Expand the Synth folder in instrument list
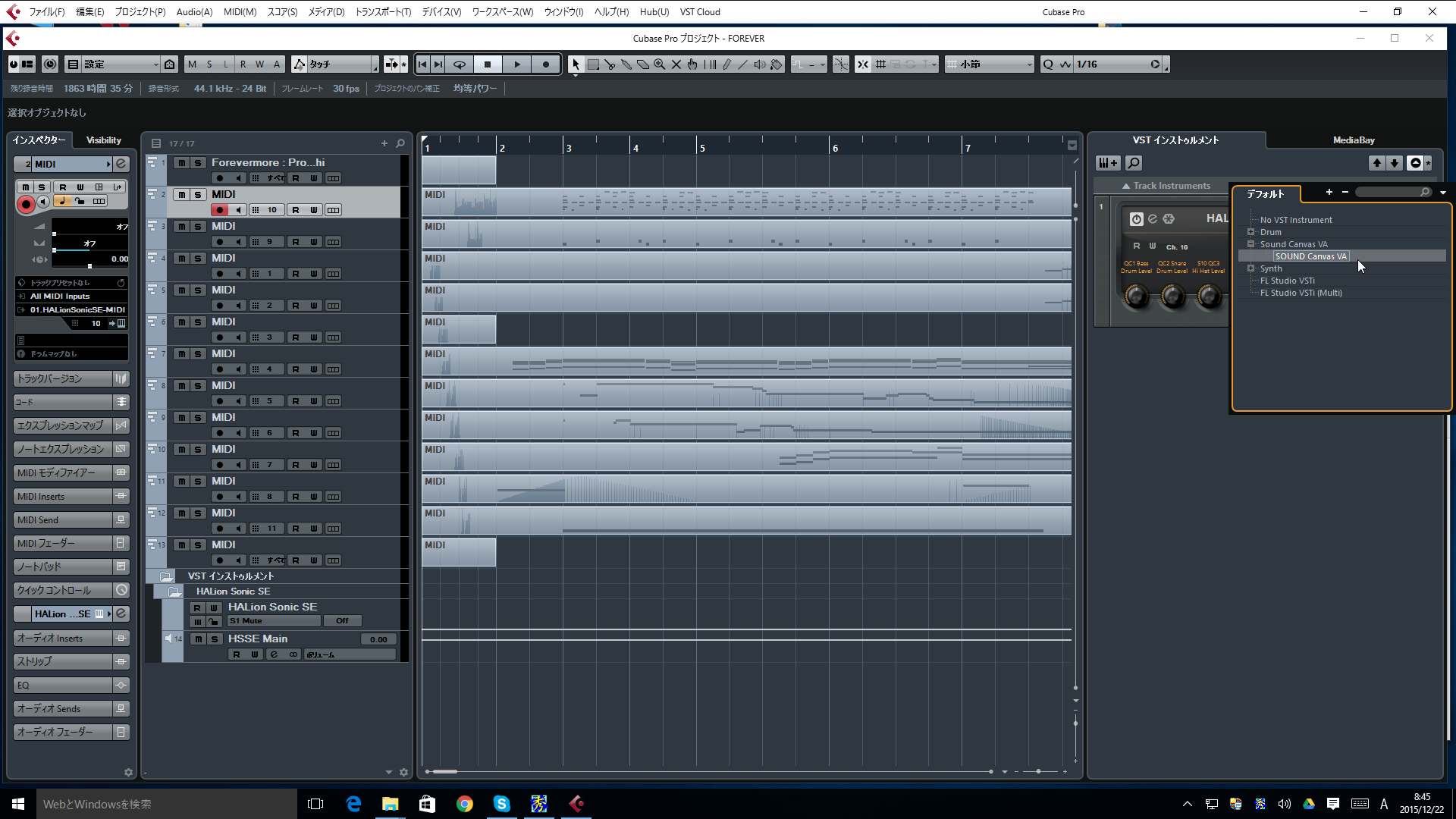 1250,268
